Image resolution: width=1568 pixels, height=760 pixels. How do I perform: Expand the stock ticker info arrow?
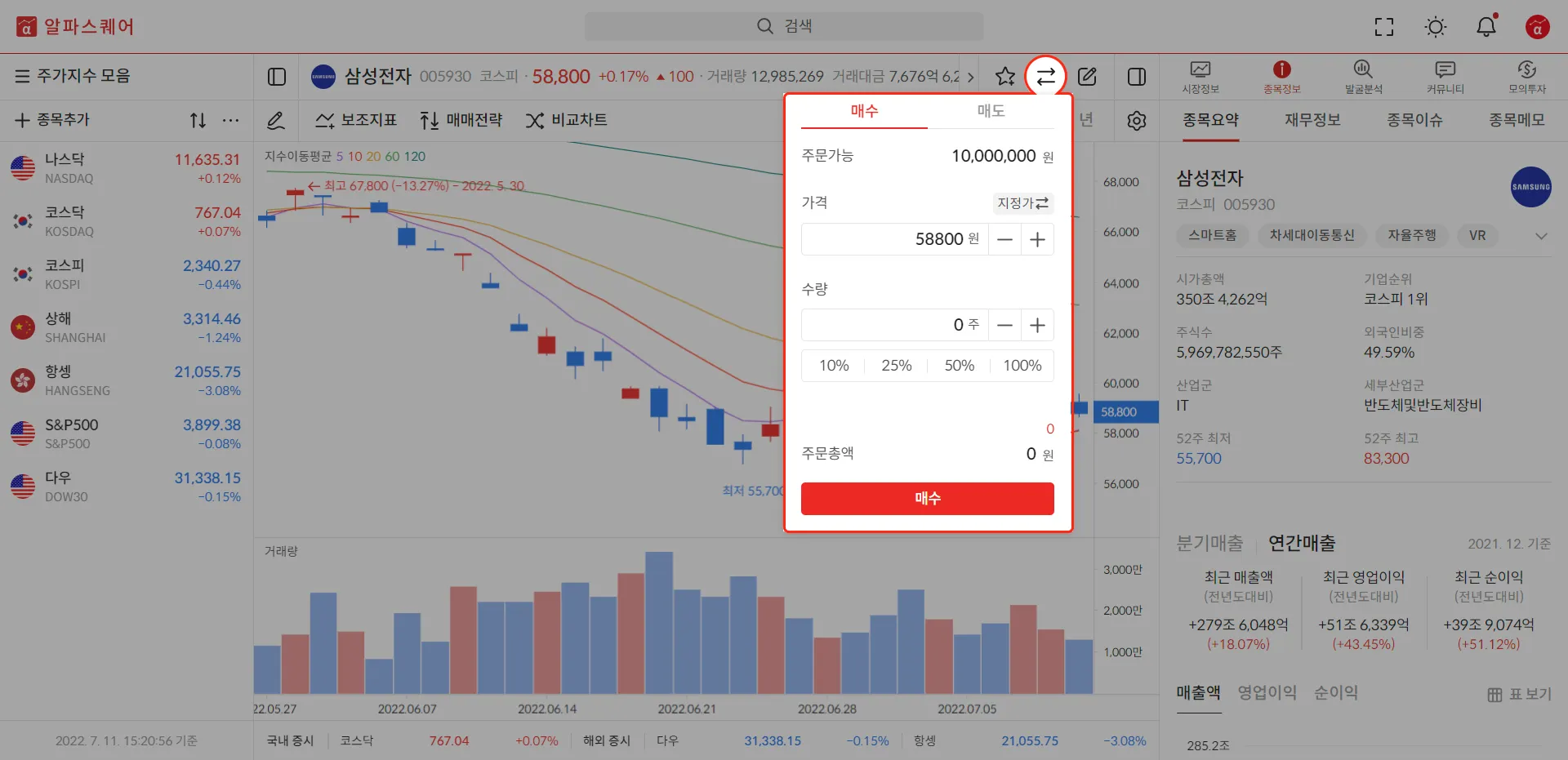pos(970,77)
